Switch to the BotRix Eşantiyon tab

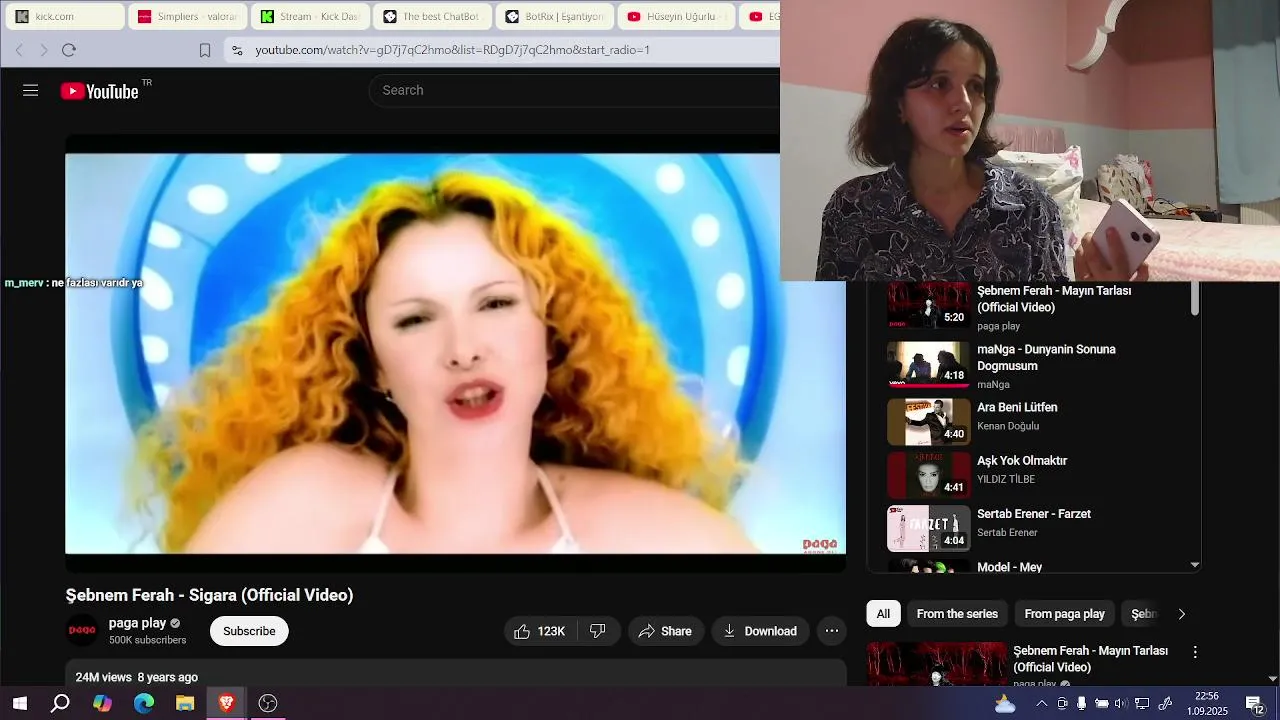click(555, 16)
